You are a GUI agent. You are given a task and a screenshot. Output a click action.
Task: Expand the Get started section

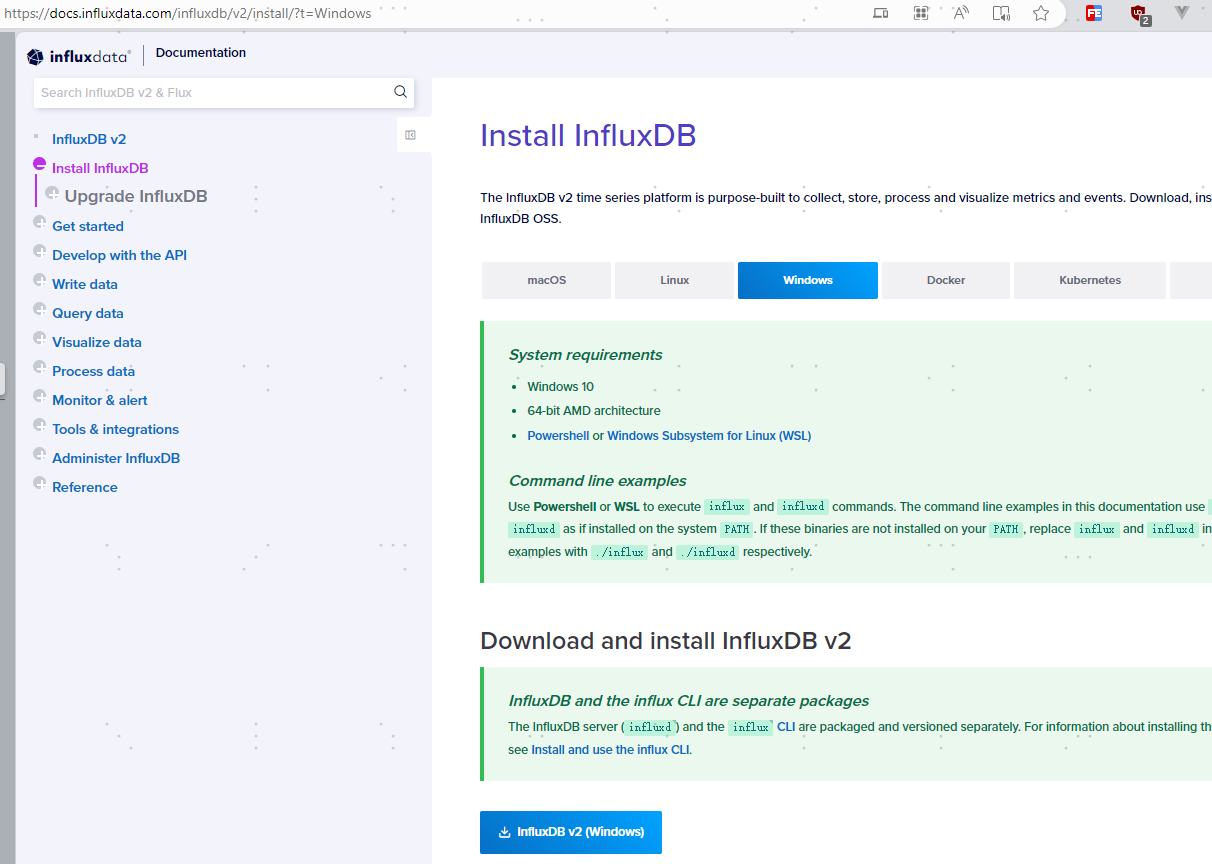[88, 225]
